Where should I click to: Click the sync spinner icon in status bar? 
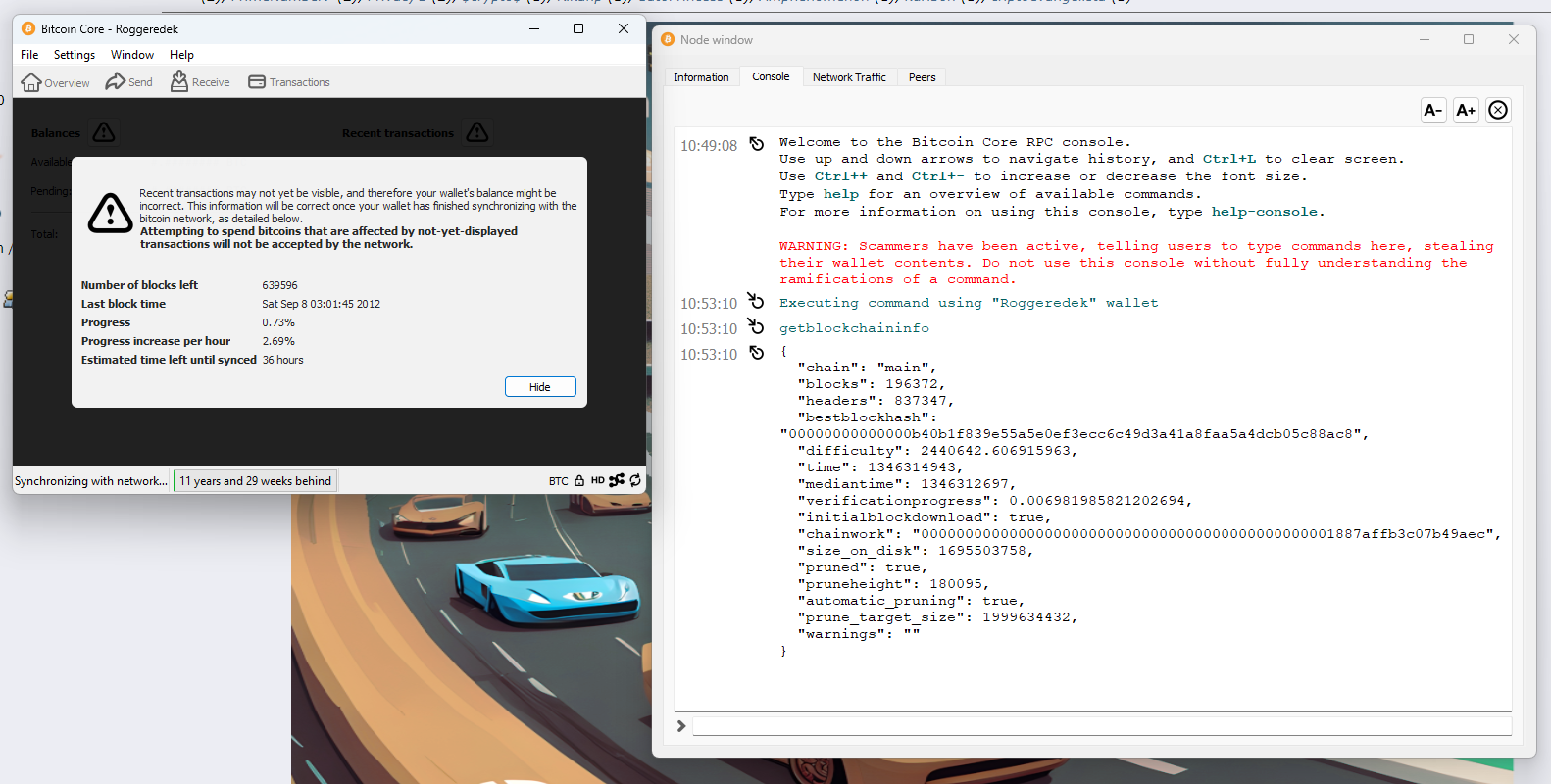point(635,480)
